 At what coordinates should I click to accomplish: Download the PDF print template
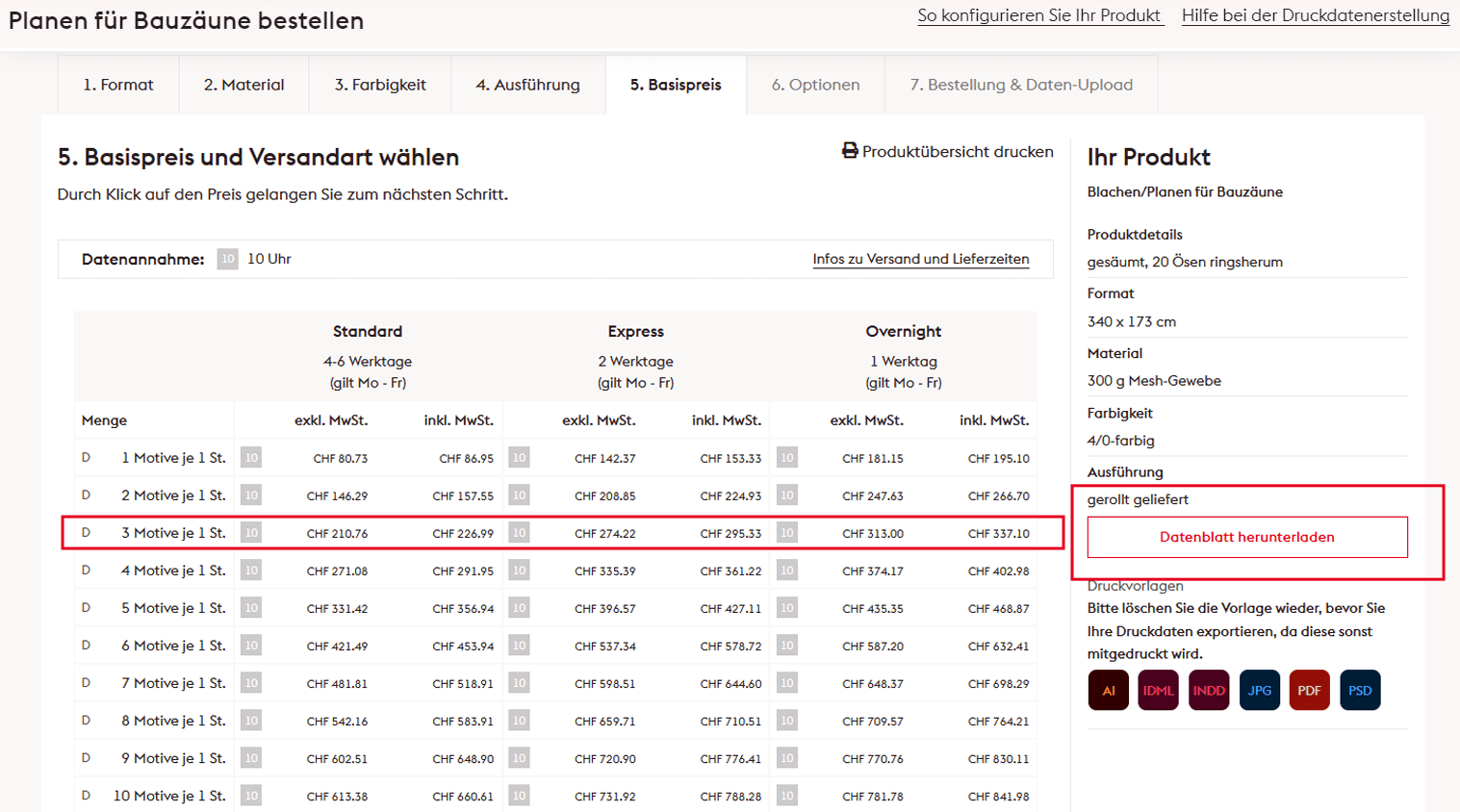tap(1309, 691)
